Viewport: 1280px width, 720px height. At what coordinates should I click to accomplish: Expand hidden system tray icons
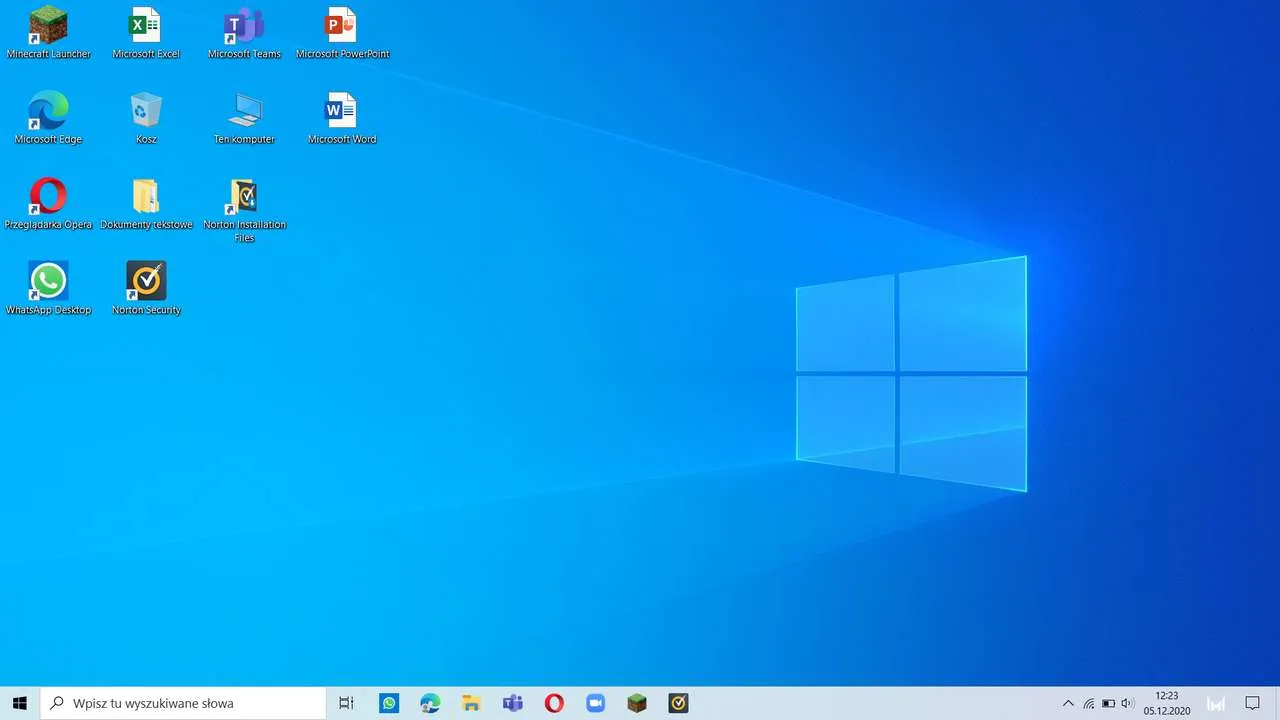pos(1068,703)
